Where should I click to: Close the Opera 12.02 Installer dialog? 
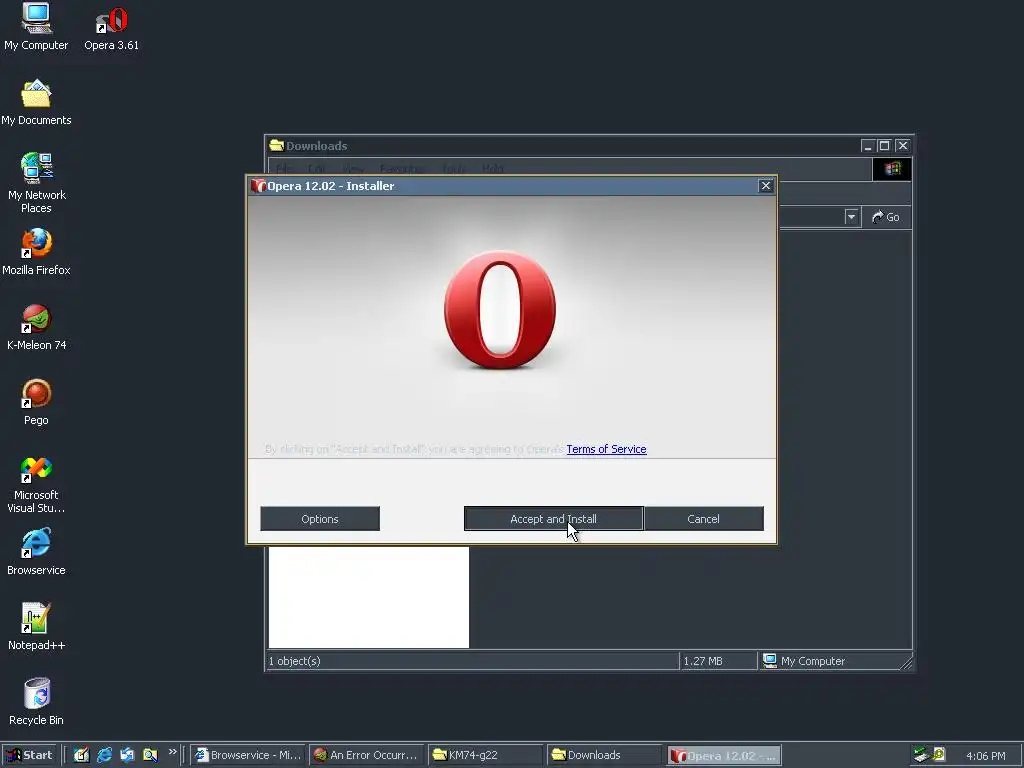765,186
